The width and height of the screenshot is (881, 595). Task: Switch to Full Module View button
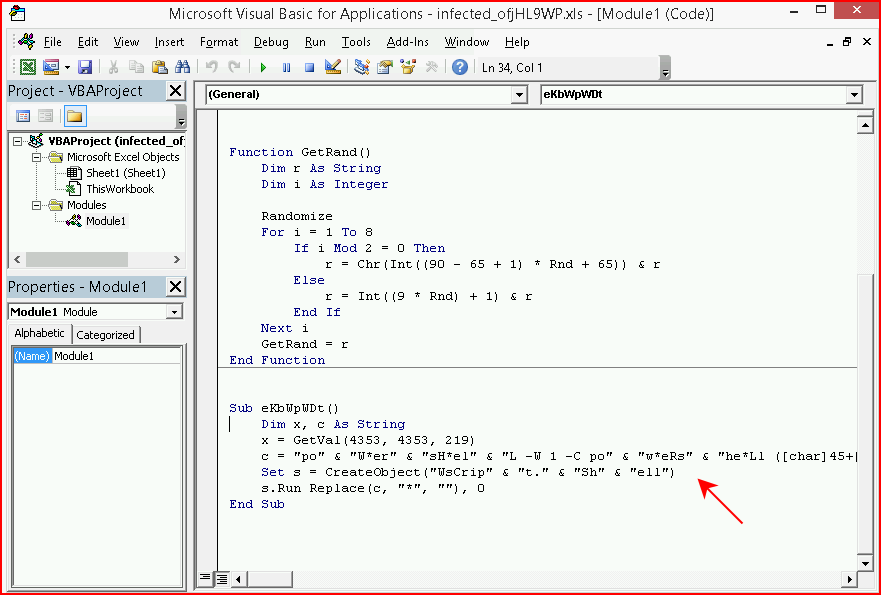point(222,578)
